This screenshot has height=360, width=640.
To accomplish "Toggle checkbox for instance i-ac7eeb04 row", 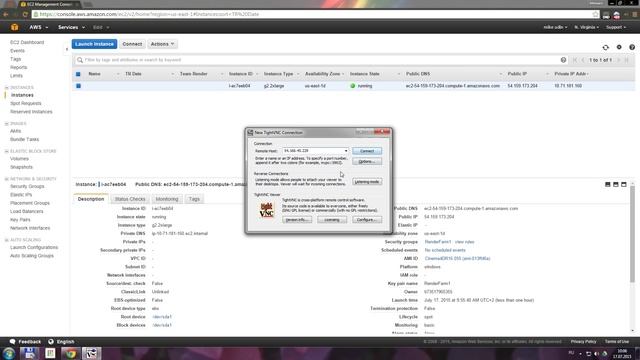I will click(x=78, y=86).
